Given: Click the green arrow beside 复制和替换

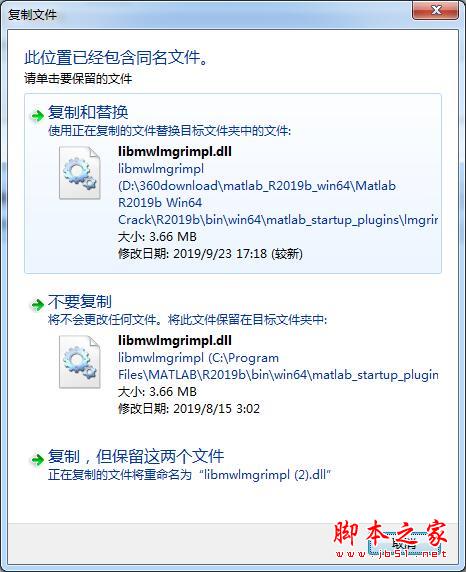Looking at the screenshot, I should click(38, 116).
